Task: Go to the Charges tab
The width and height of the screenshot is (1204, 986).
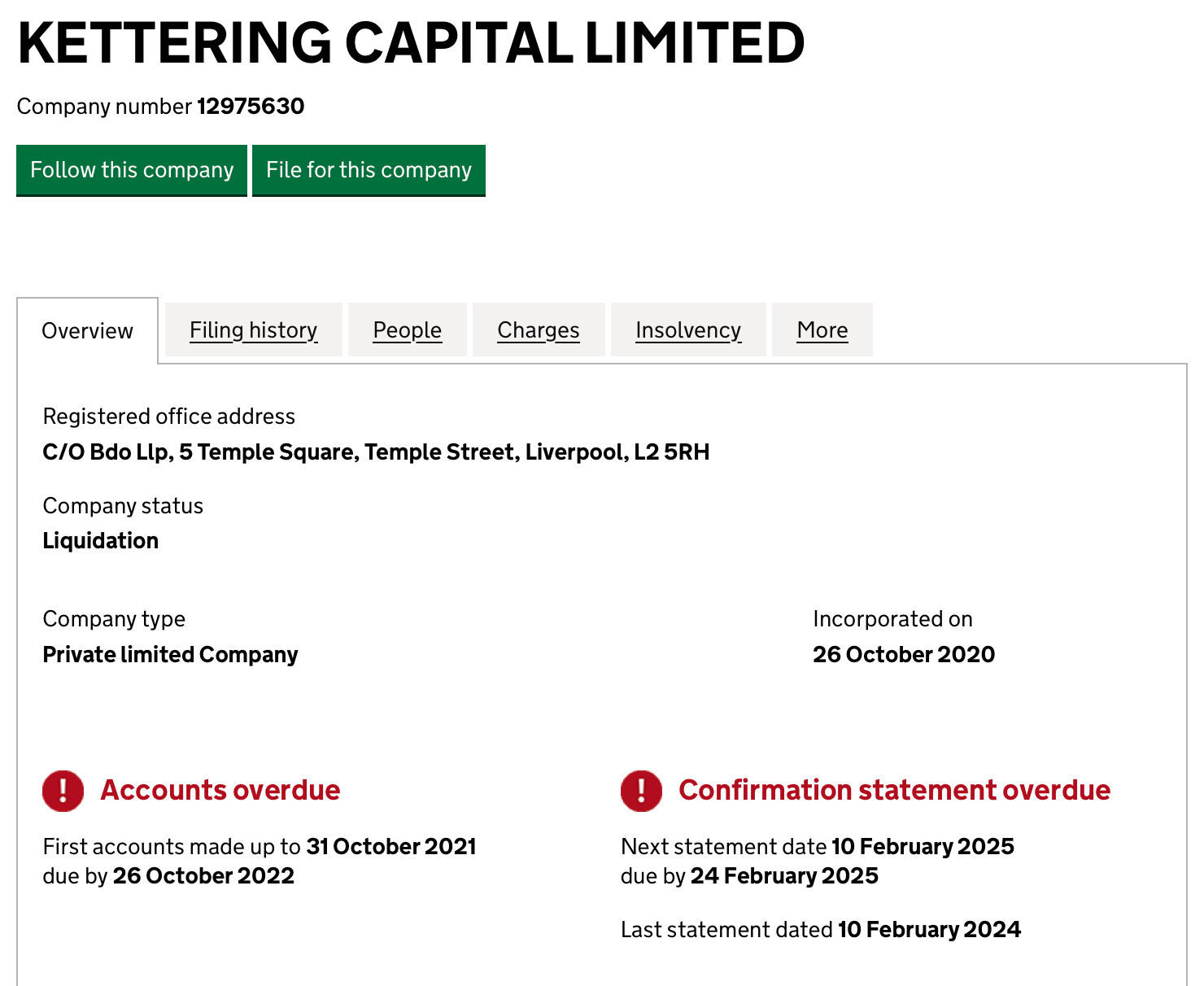Action: (538, 330)
